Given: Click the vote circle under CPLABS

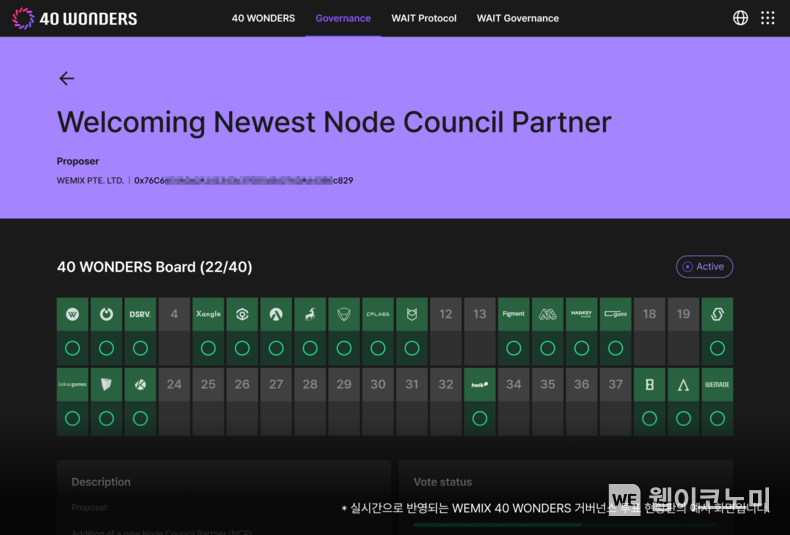Looking at the screenshot, I should coord(378,348).
